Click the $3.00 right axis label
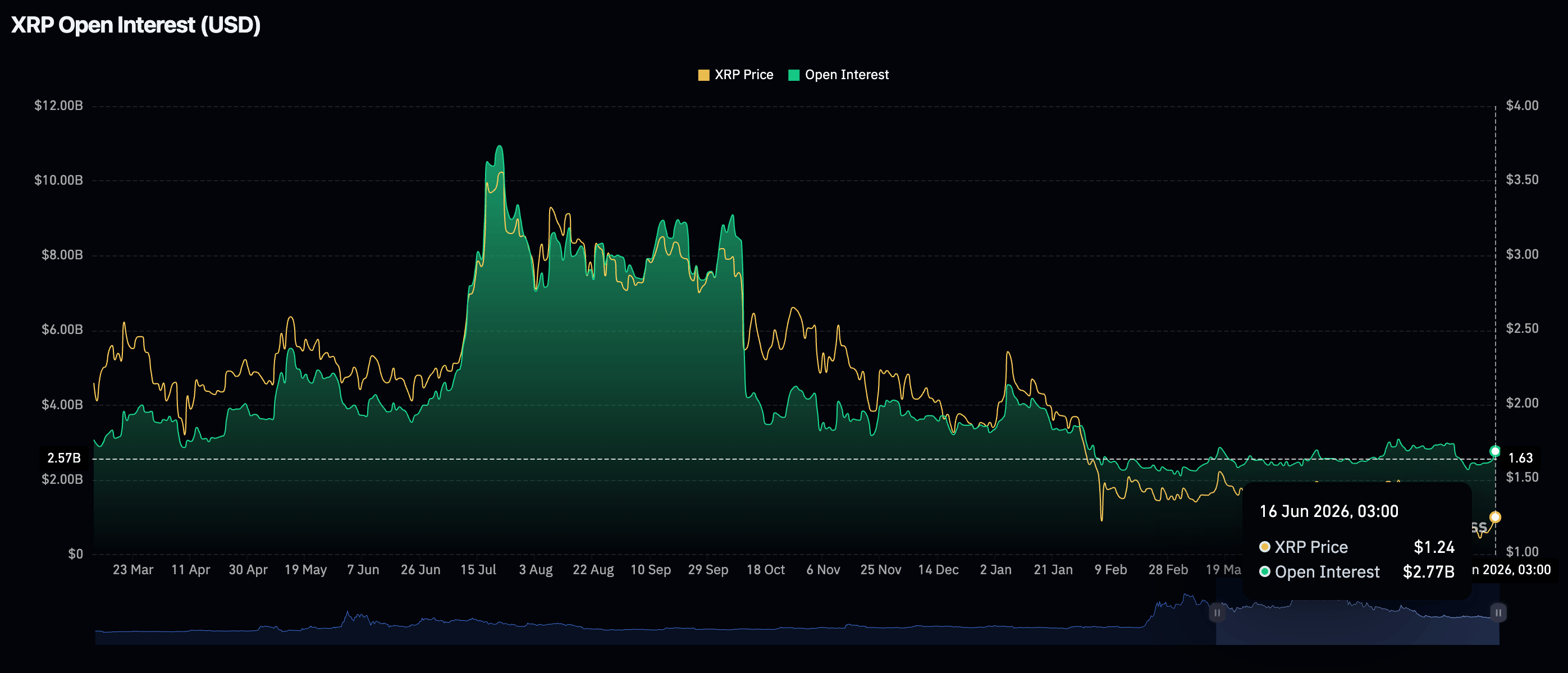Screen dimensions: 1568x673 1522,254
